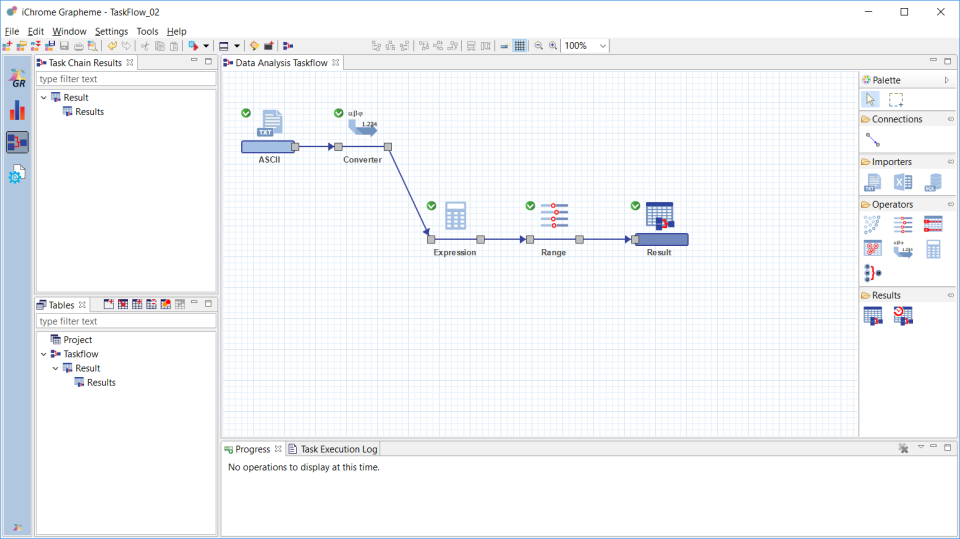The width and height of the screenshot is (960, 539).
Task: Click the zoom out magnifier in toolbar
Action: pyautogui.click(x=539, y=46)
